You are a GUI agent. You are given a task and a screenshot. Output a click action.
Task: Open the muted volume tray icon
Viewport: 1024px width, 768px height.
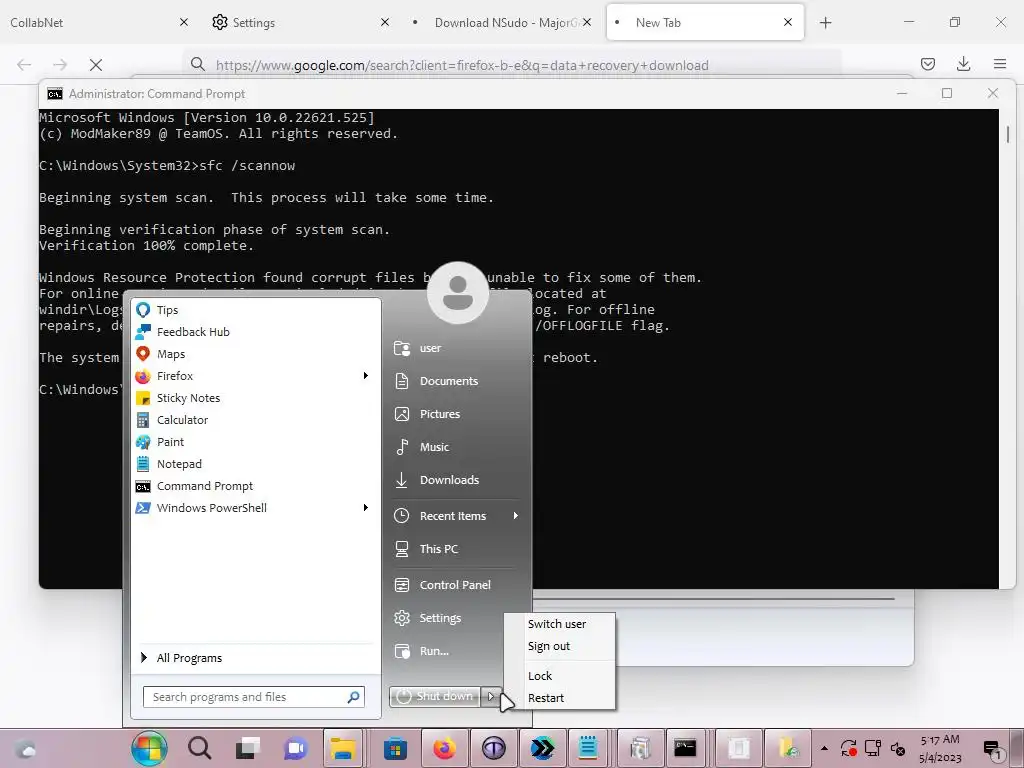point(898,748)
